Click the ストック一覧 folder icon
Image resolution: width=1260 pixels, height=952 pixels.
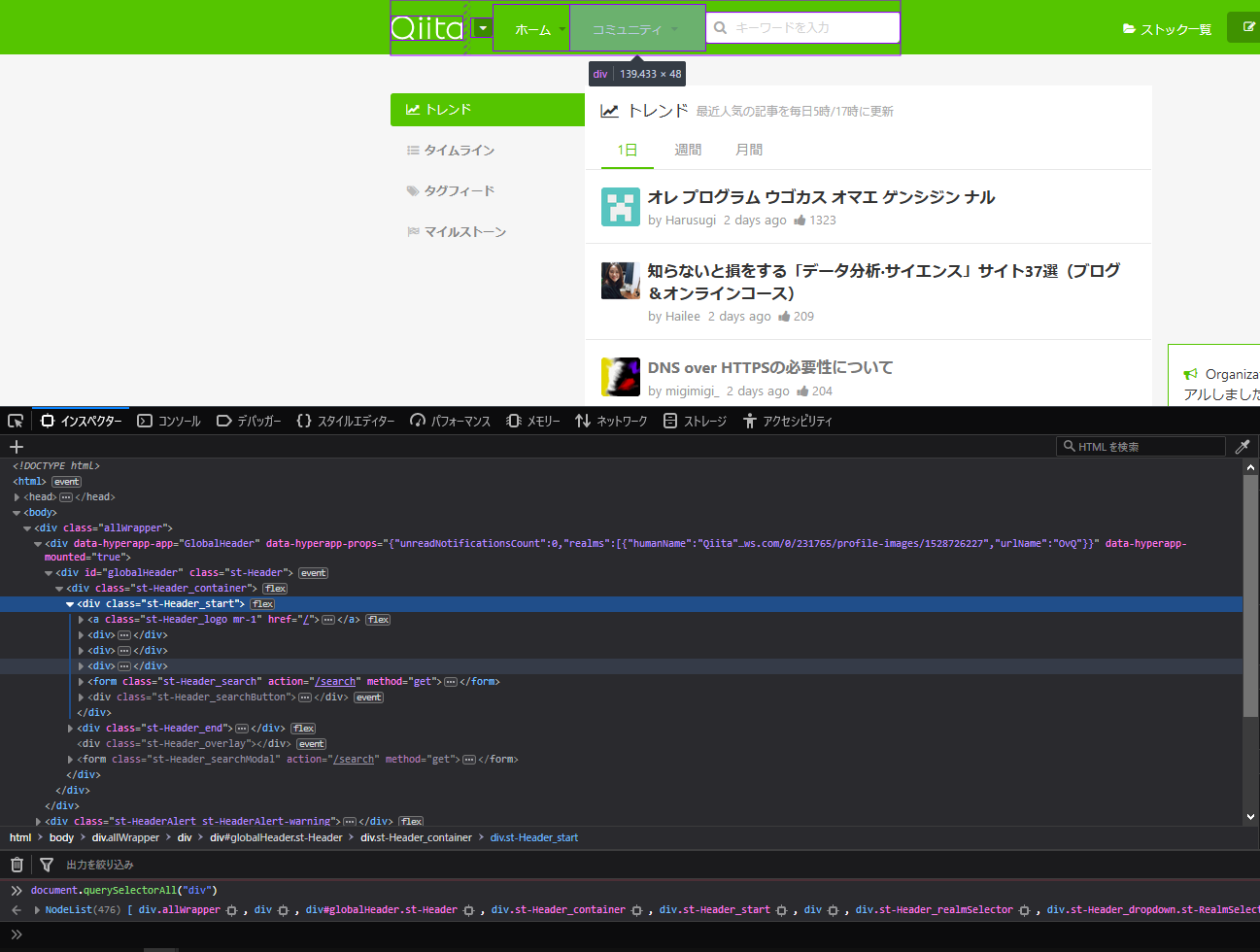tap(1130, 28)
